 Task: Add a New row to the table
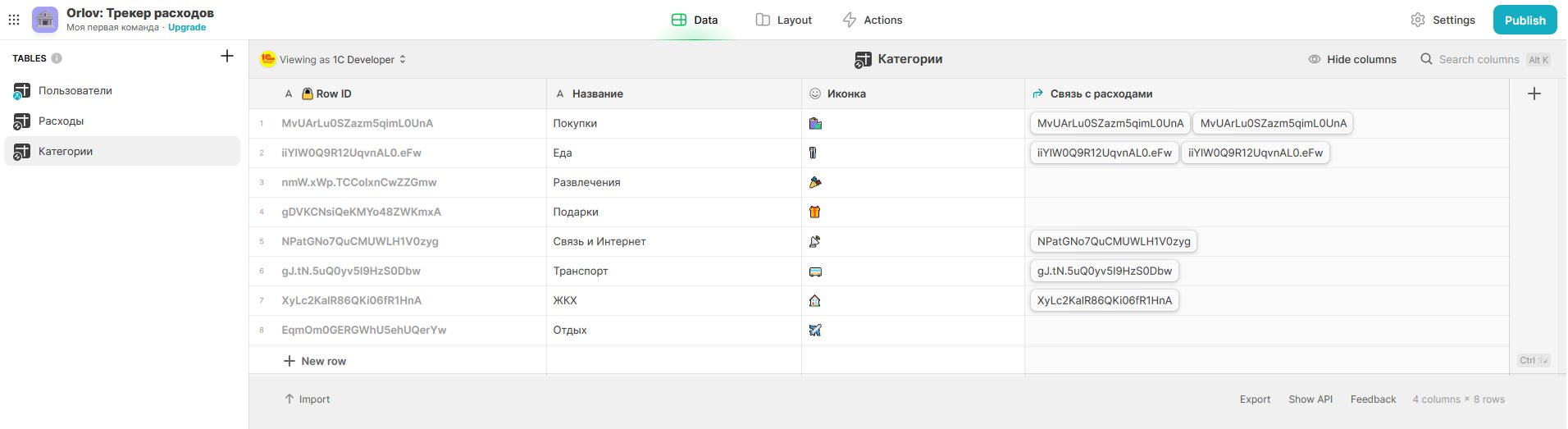pyautogui.click(x=315, y=361)
